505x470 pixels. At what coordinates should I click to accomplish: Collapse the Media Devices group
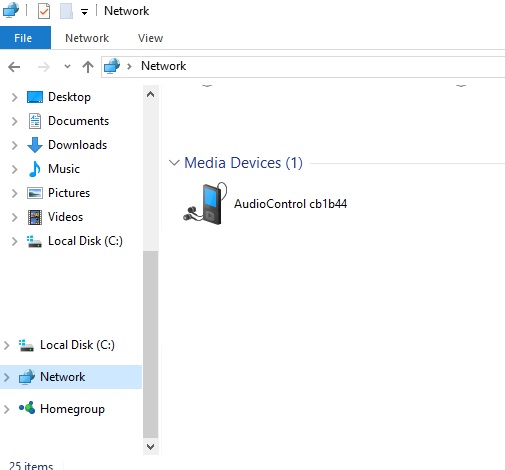click(174, 163)
